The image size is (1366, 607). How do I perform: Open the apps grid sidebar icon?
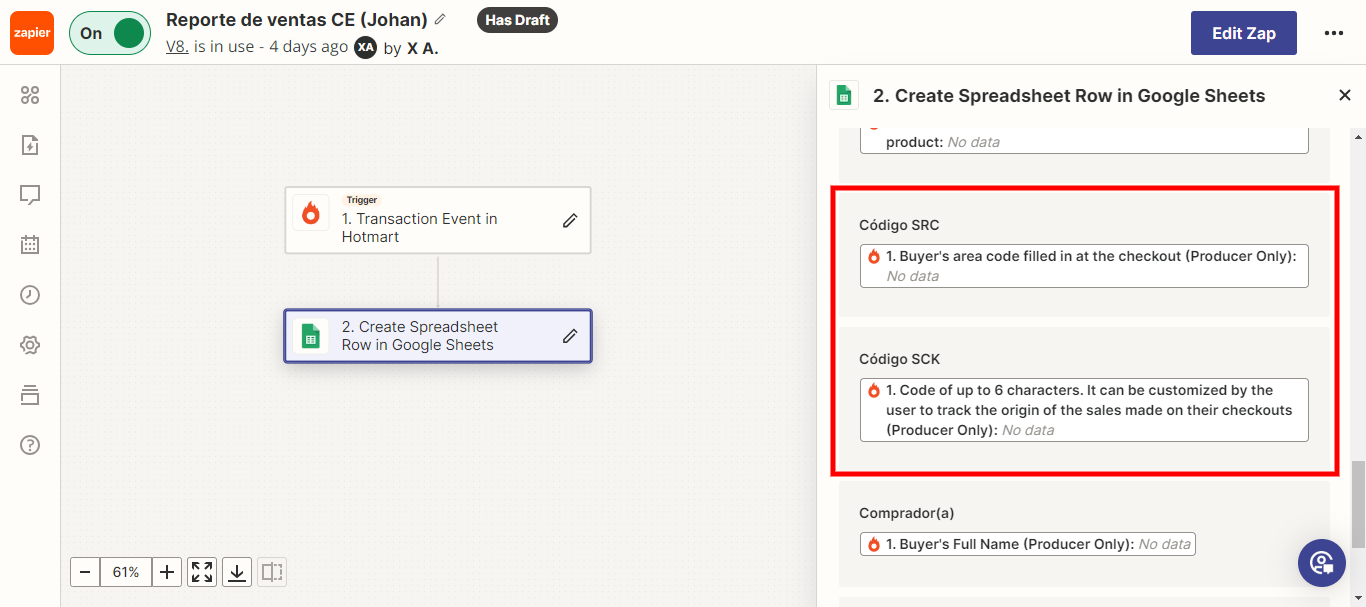click(30, 95)
